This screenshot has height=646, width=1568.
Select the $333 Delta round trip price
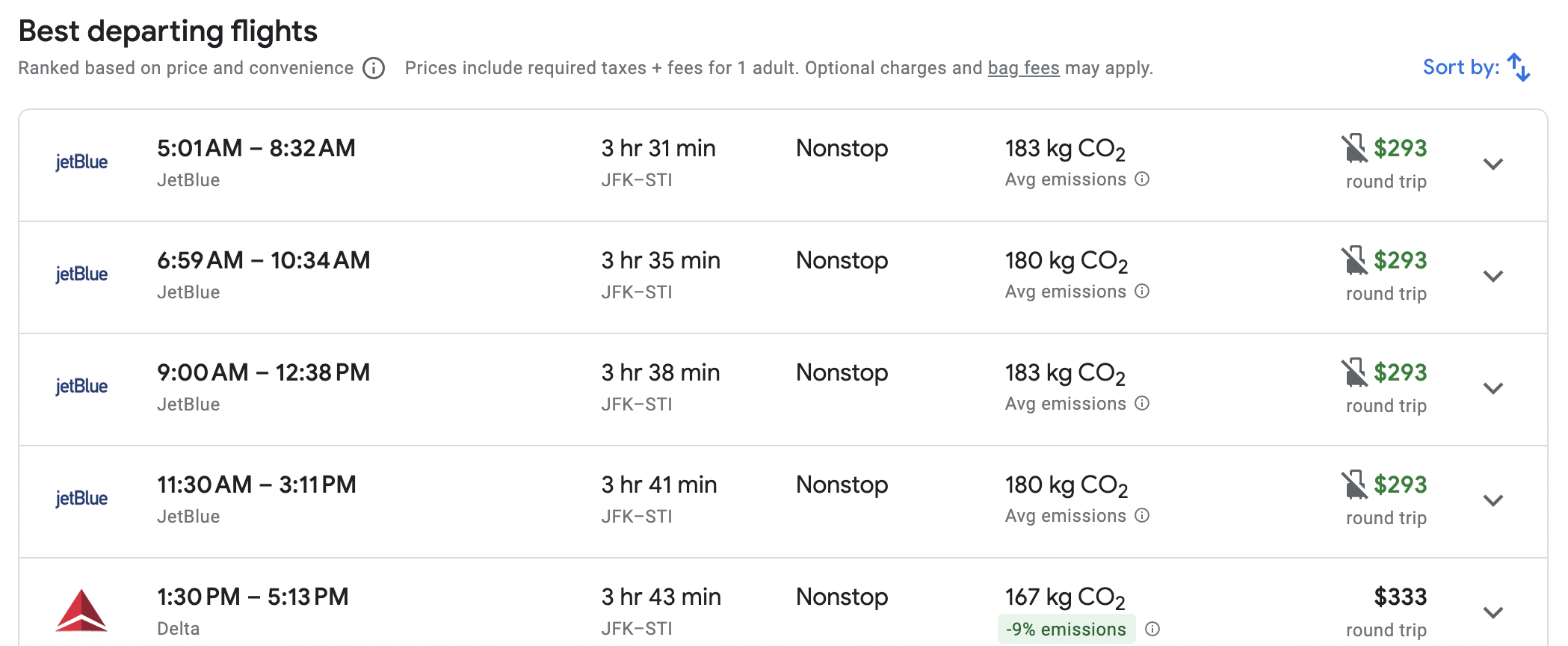(x=1400, y=597)
